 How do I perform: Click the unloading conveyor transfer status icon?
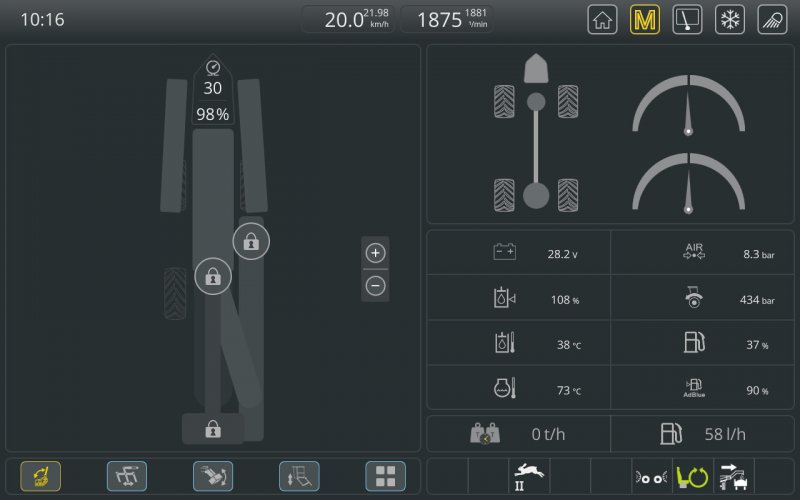point(734,477)
